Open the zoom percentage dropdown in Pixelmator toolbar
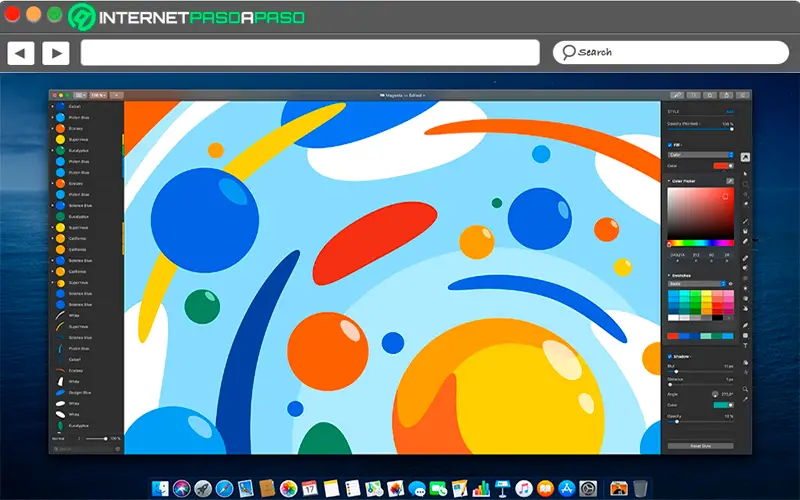 (x=98, y=95)
